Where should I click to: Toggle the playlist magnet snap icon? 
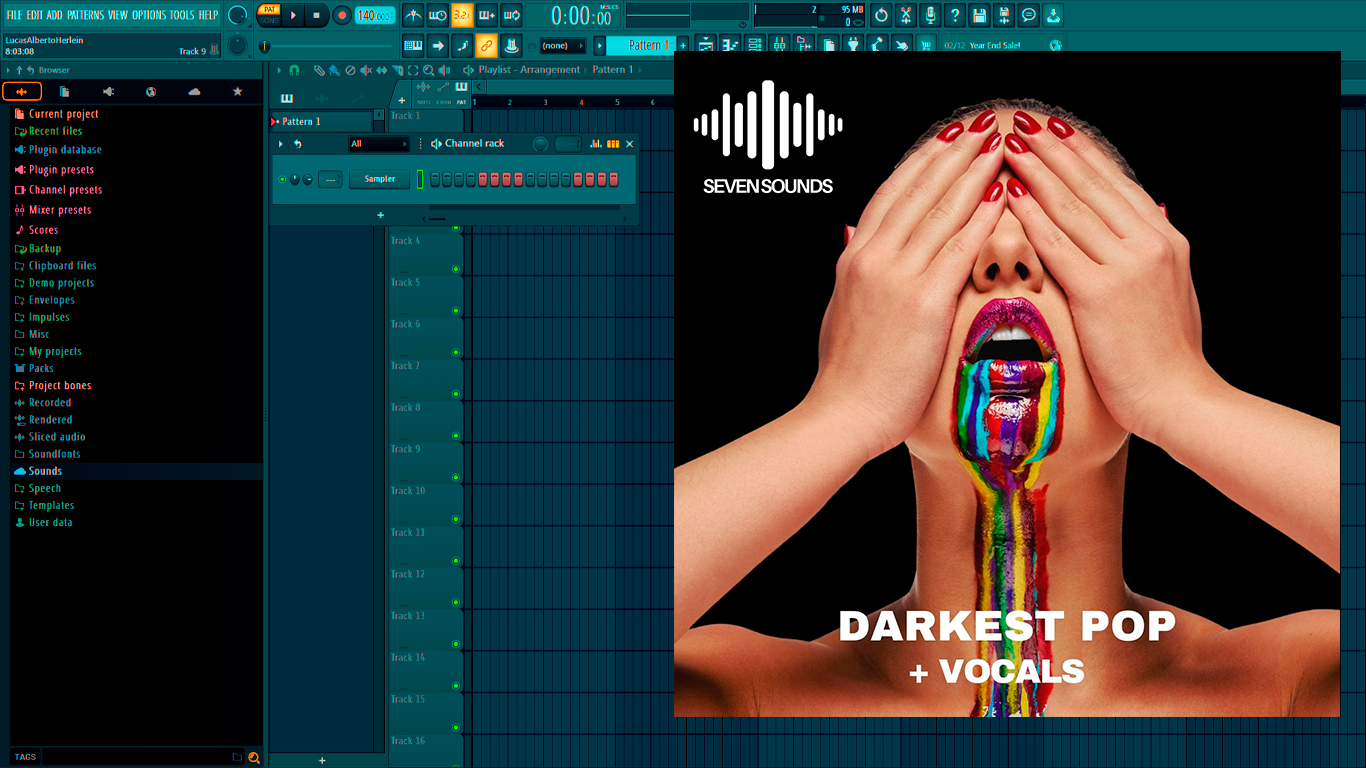pos(294,70)
